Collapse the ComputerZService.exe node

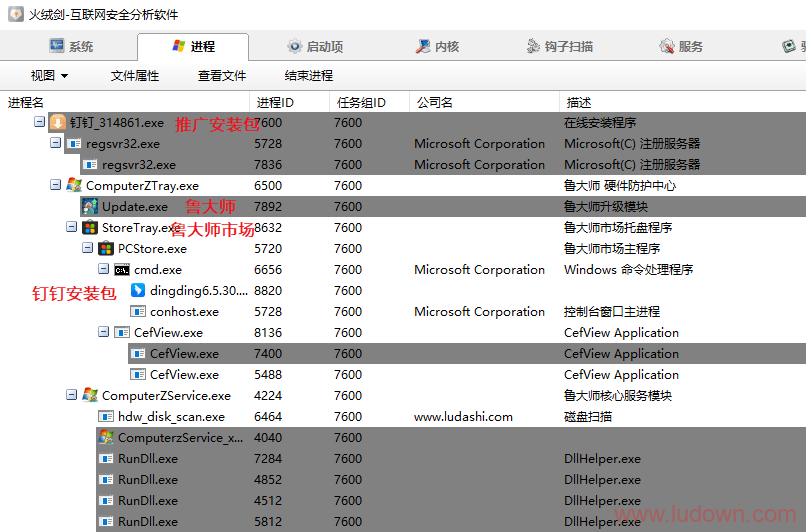(71, 395)
